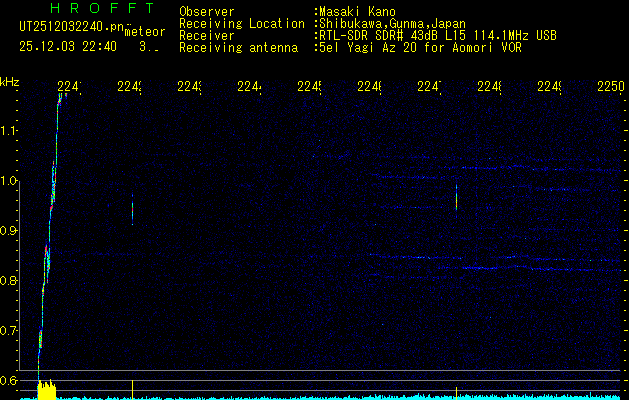This screenshot has width=629, height=400.
Task: Click the Observer label
Action: point(207,11)
